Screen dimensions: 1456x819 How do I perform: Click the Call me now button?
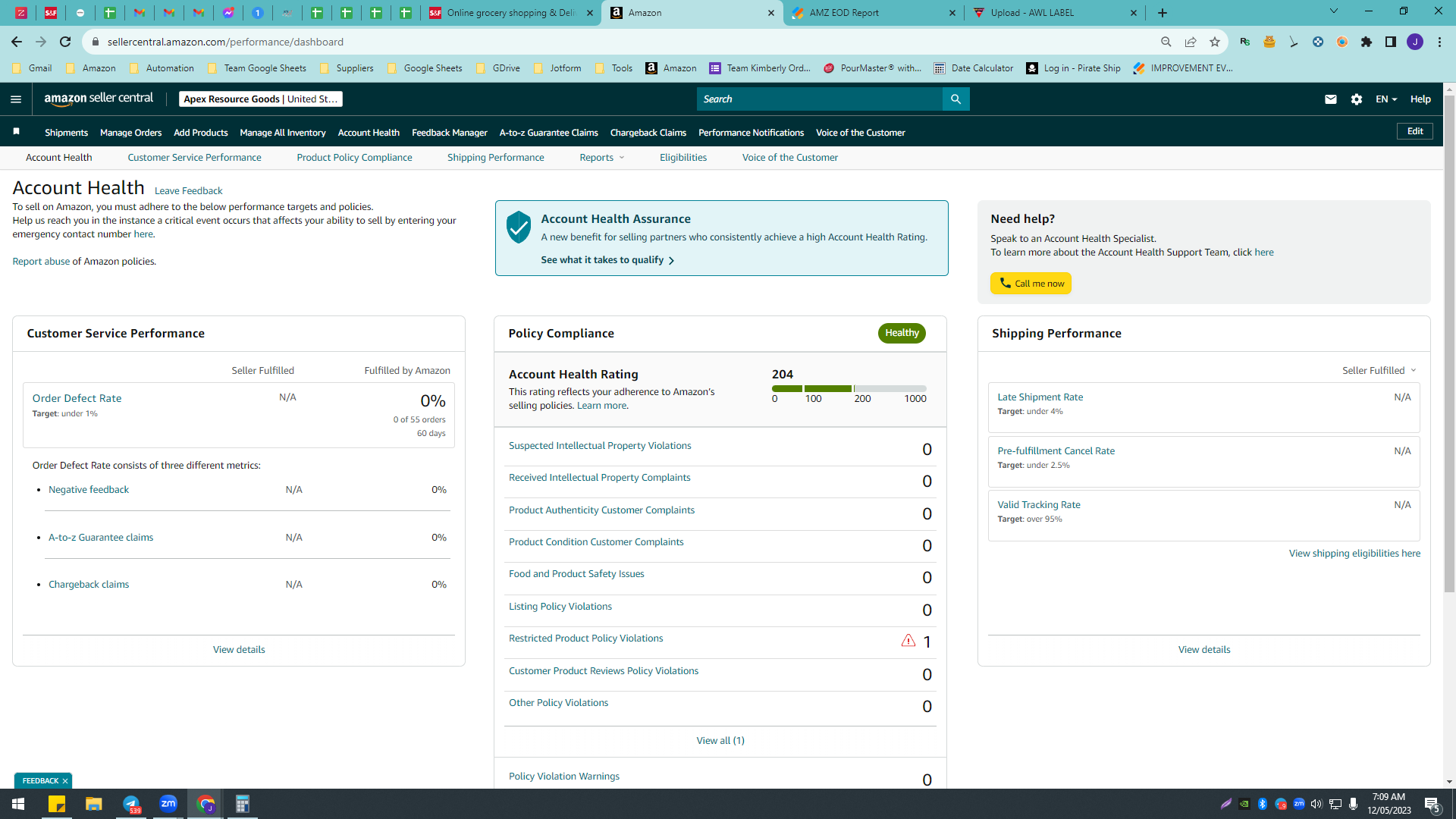1031,284
